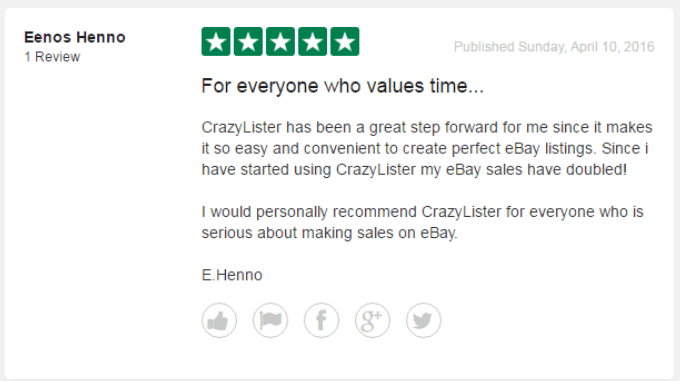This screenshot has height=381, width=680.
Task: Click the fourth green rating star
Action: (x=312, y=42)
